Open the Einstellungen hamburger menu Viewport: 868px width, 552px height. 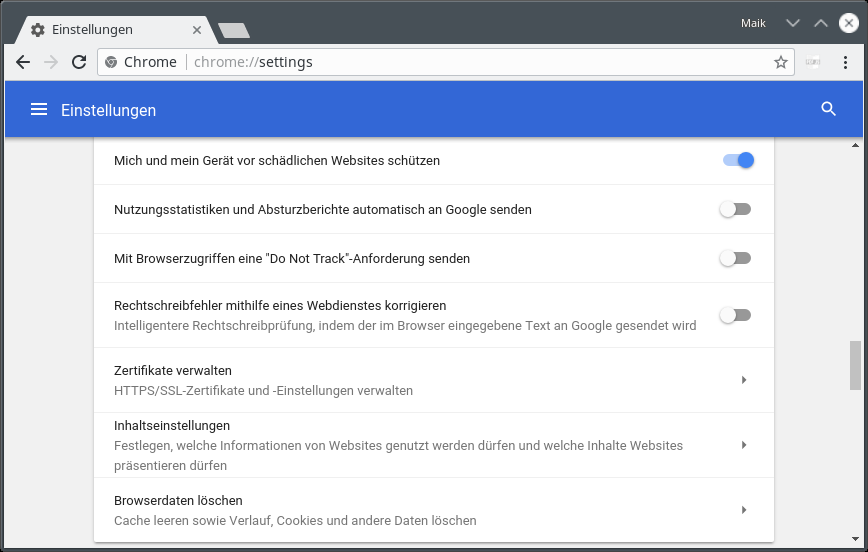tap(39, 109)
